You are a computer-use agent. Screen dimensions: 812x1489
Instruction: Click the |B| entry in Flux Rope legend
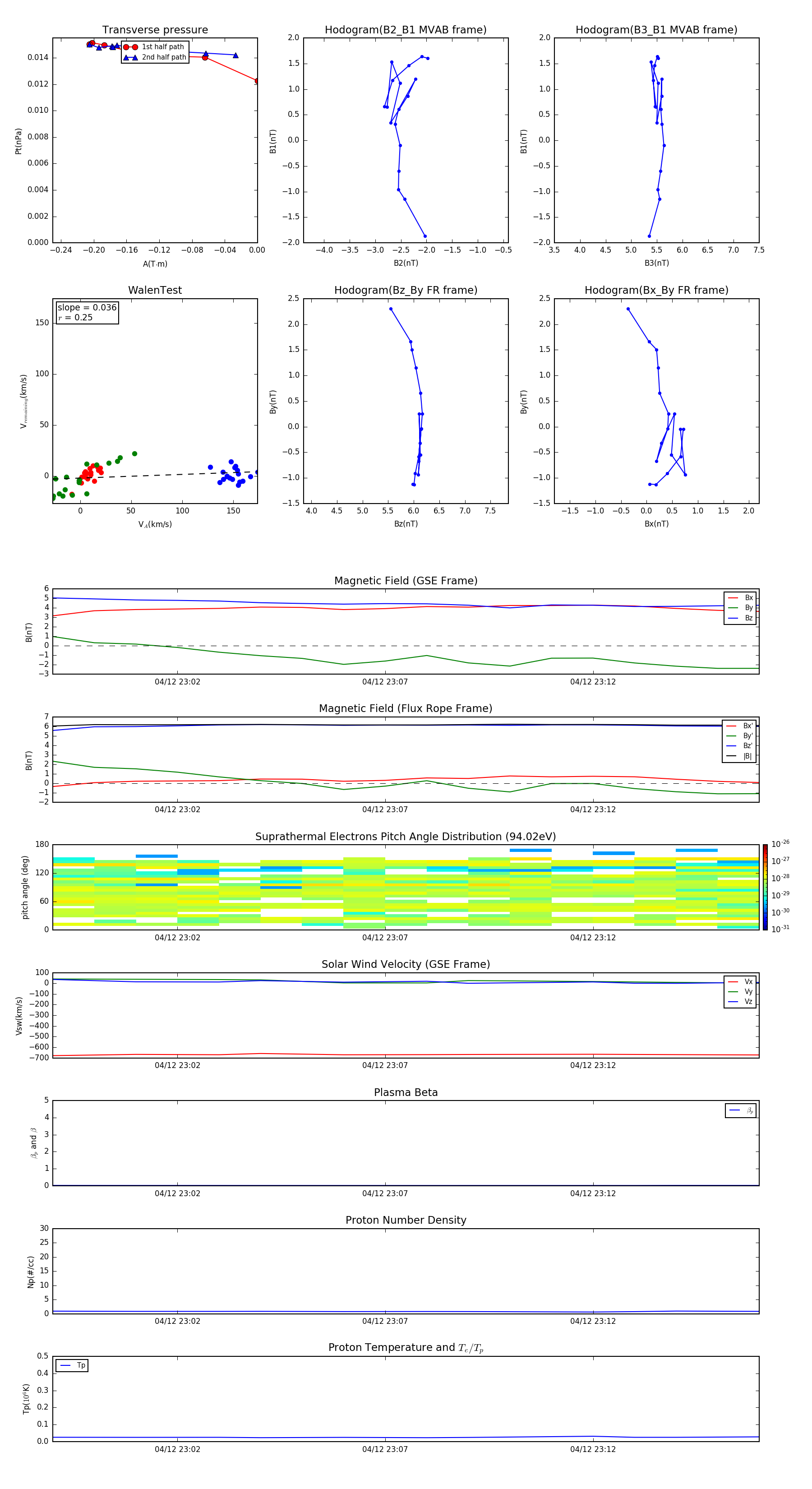pyautogui.click(x=739, y=756)
